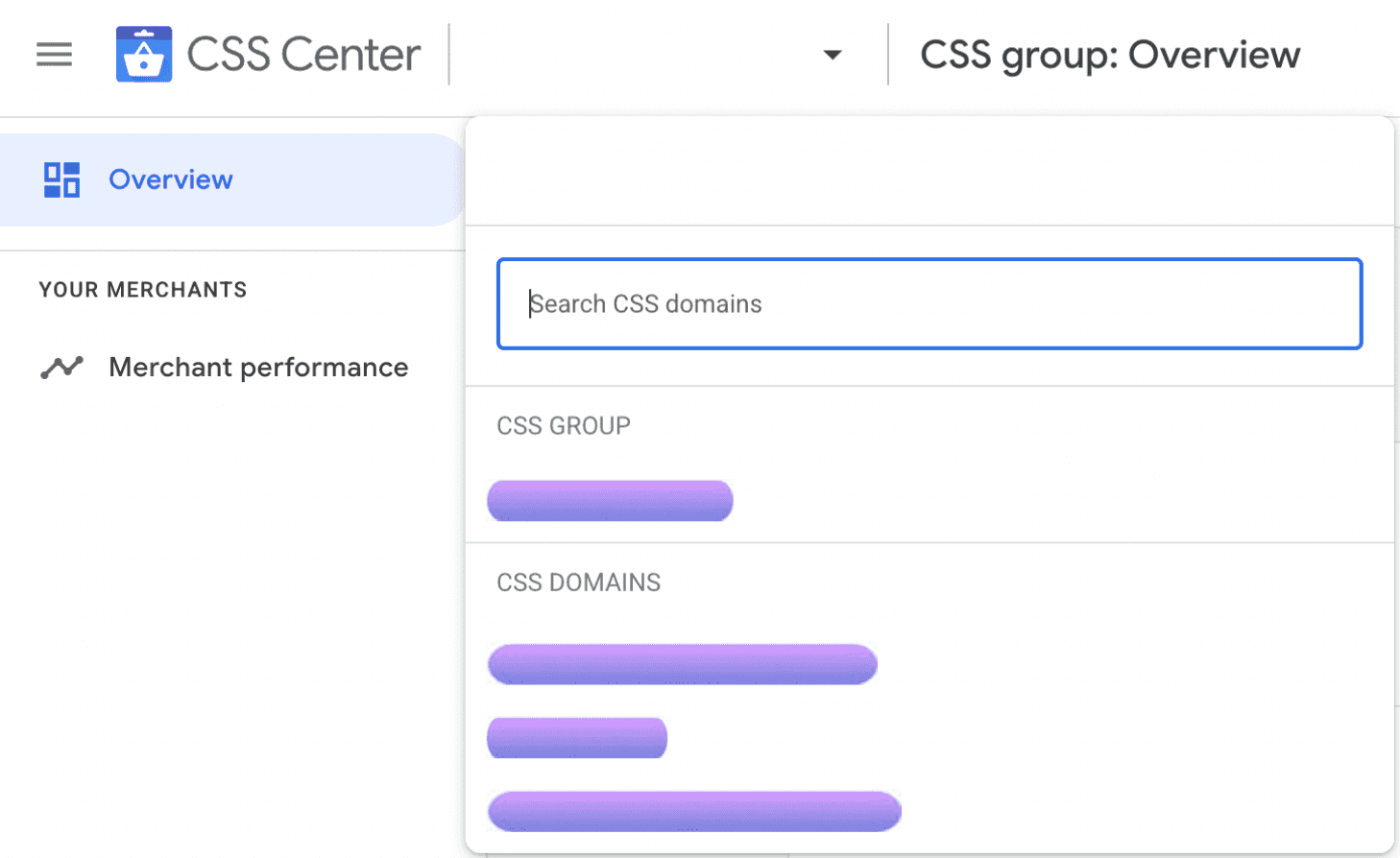
Task: Click the Overview dashboard icon
Action: [x=61, y=179]
